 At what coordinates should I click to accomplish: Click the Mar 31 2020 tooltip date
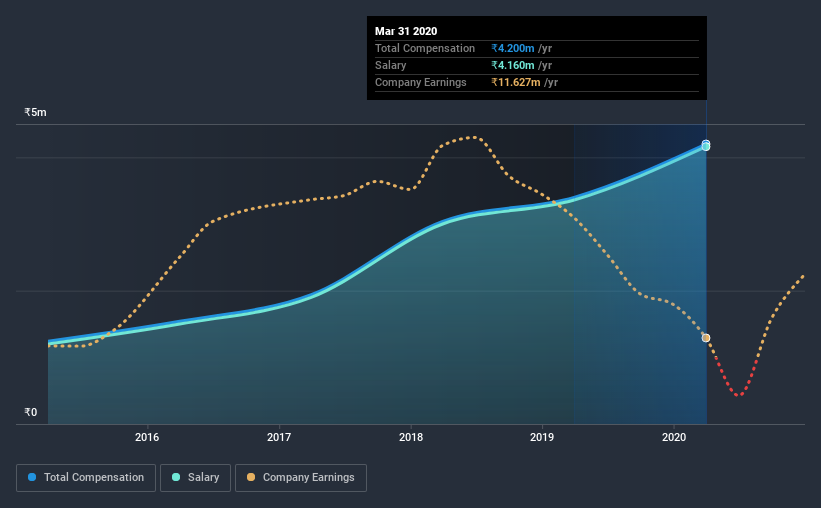click(406, 31)
